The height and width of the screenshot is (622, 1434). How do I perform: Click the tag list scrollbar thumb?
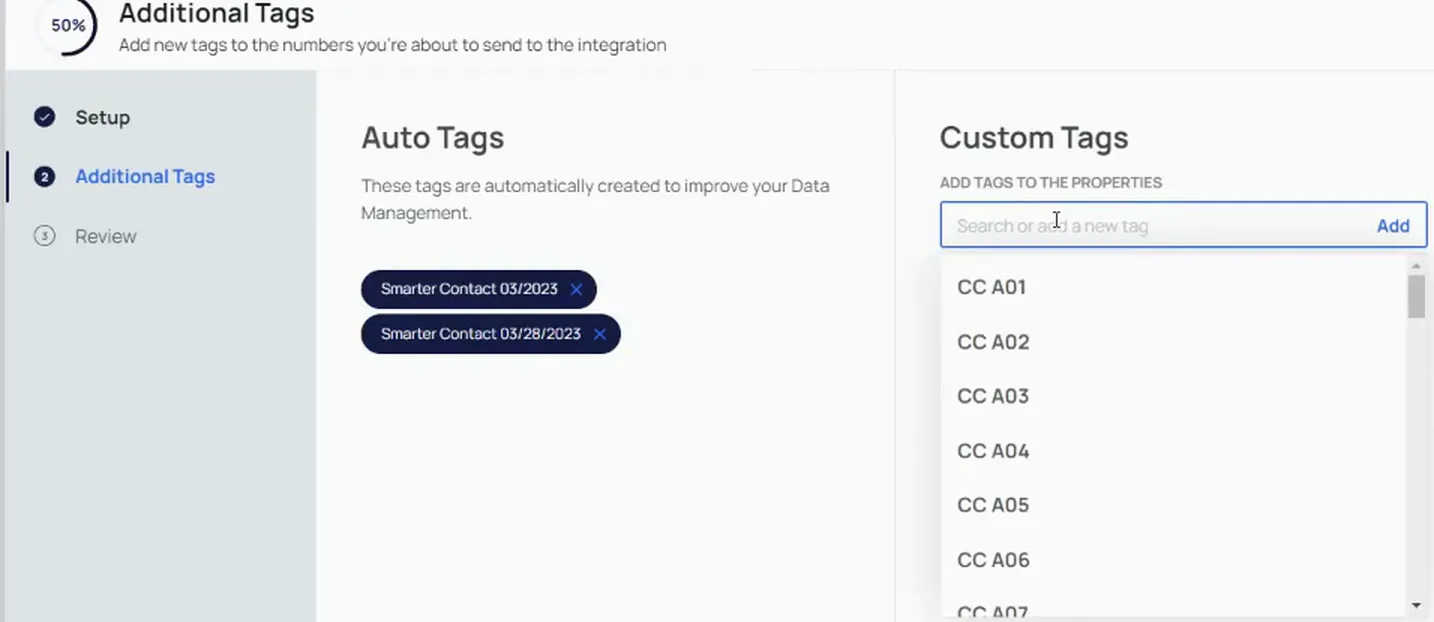pyautogui.click(x=1416, y=297)
